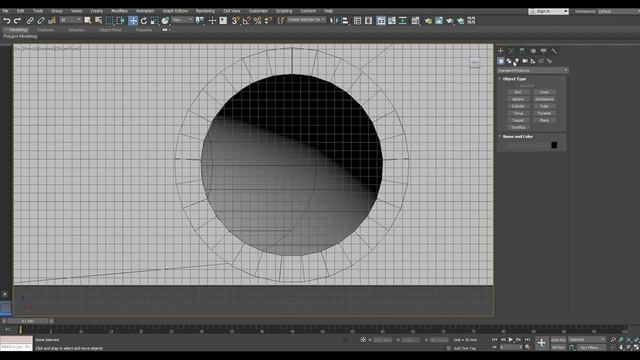Screen dimensions: 640x360
Task: Toggle Percent Snap on
Action: (x=258, y=20)
